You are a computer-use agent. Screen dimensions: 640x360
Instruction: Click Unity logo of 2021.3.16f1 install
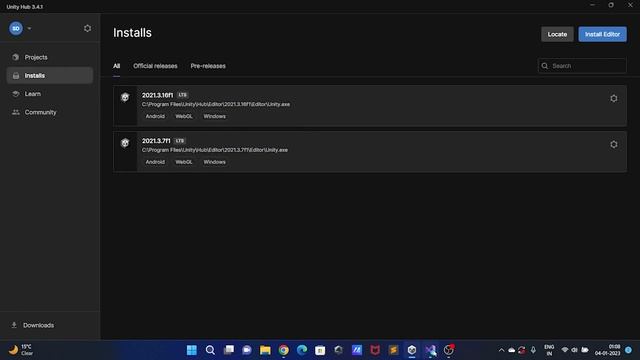125,97
